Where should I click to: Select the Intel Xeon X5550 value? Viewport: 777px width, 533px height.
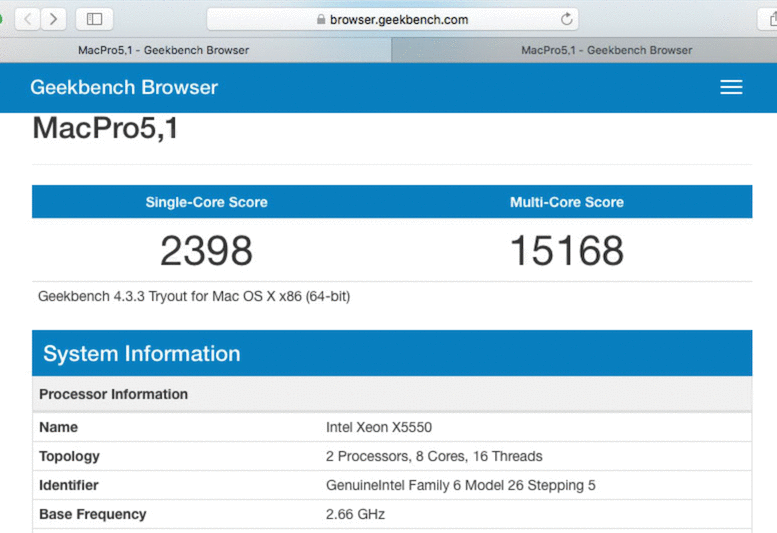[379, 427]
